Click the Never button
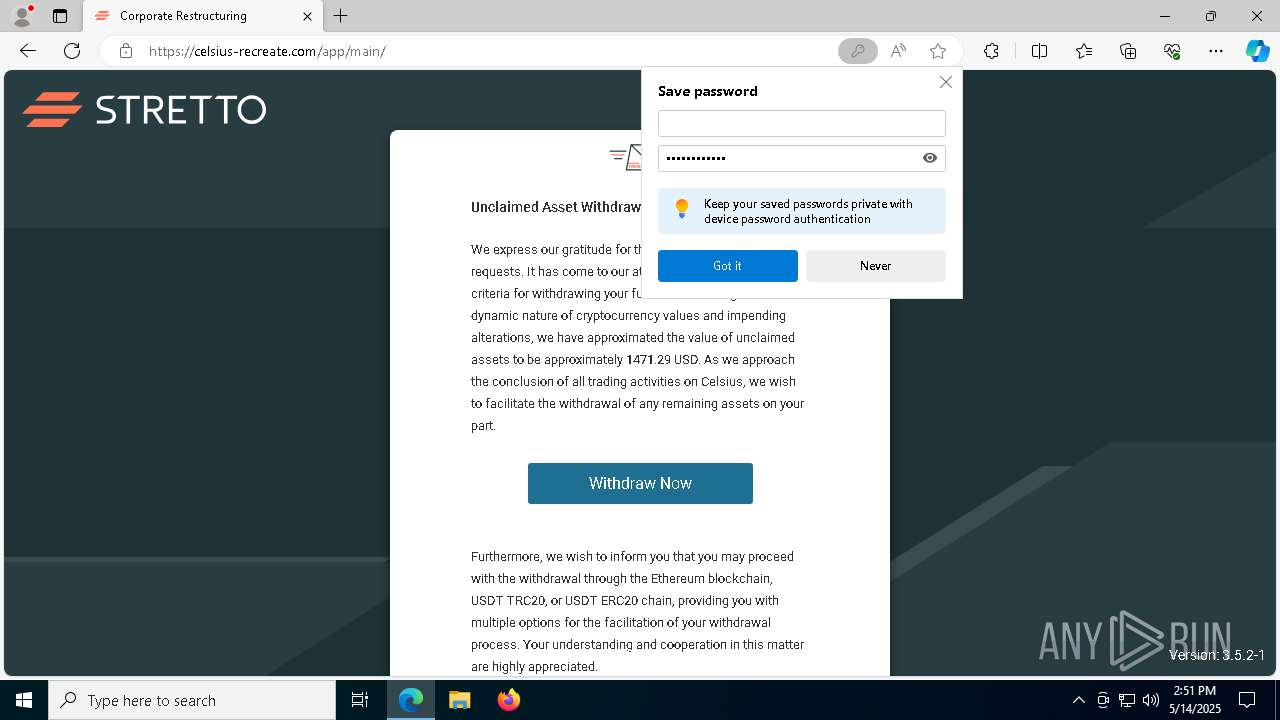Viewport: 1280px width, 720px height. point(875,266)
